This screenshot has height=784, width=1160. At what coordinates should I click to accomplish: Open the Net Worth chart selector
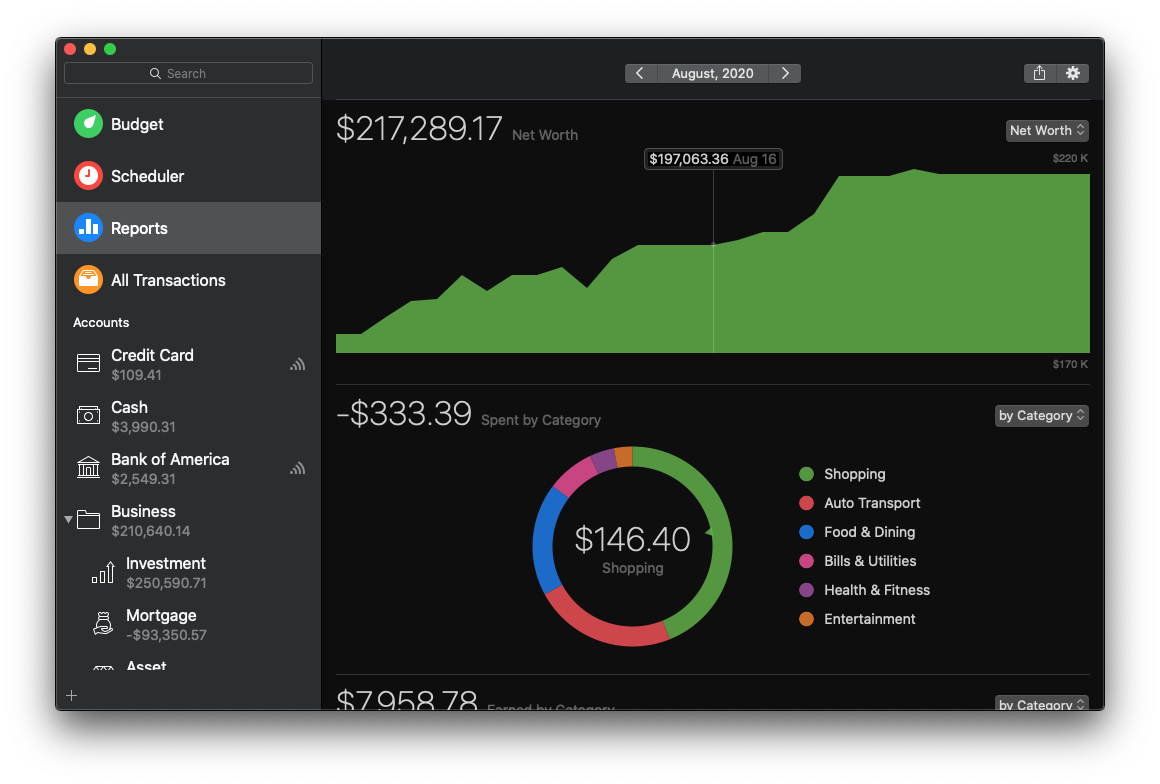click(x=1047, y=130)
